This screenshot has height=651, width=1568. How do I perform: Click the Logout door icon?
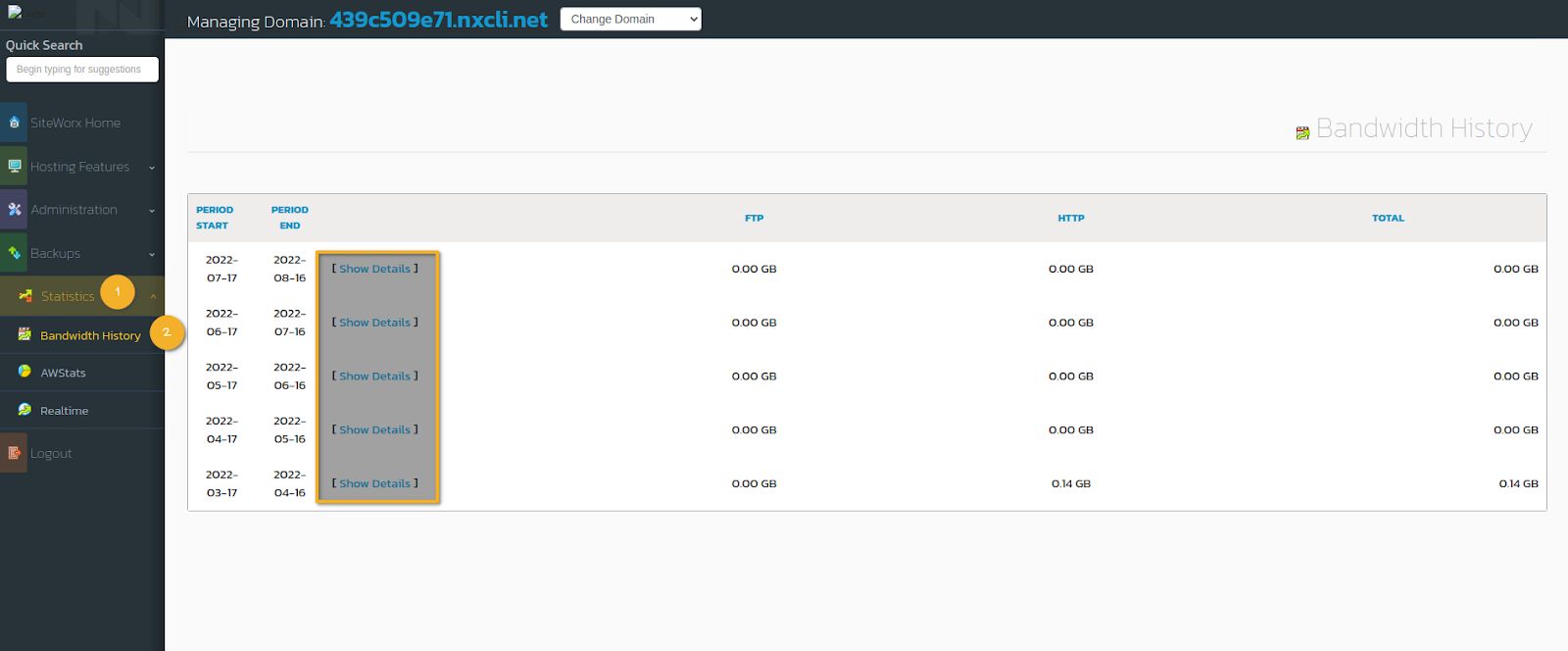click(14, 453)
